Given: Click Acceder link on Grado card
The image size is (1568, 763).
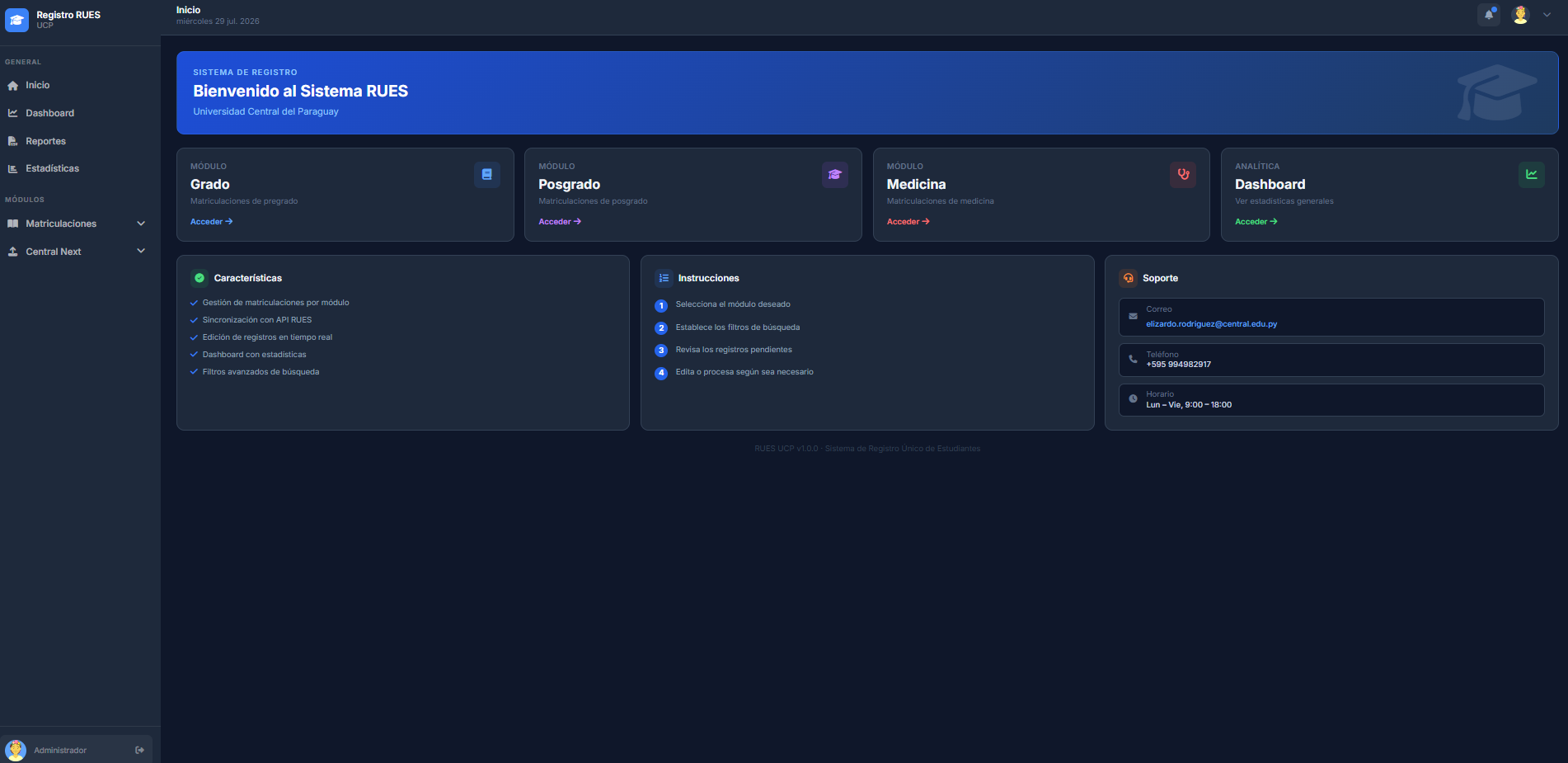Looking at the screenshot, I should [212, 222].
